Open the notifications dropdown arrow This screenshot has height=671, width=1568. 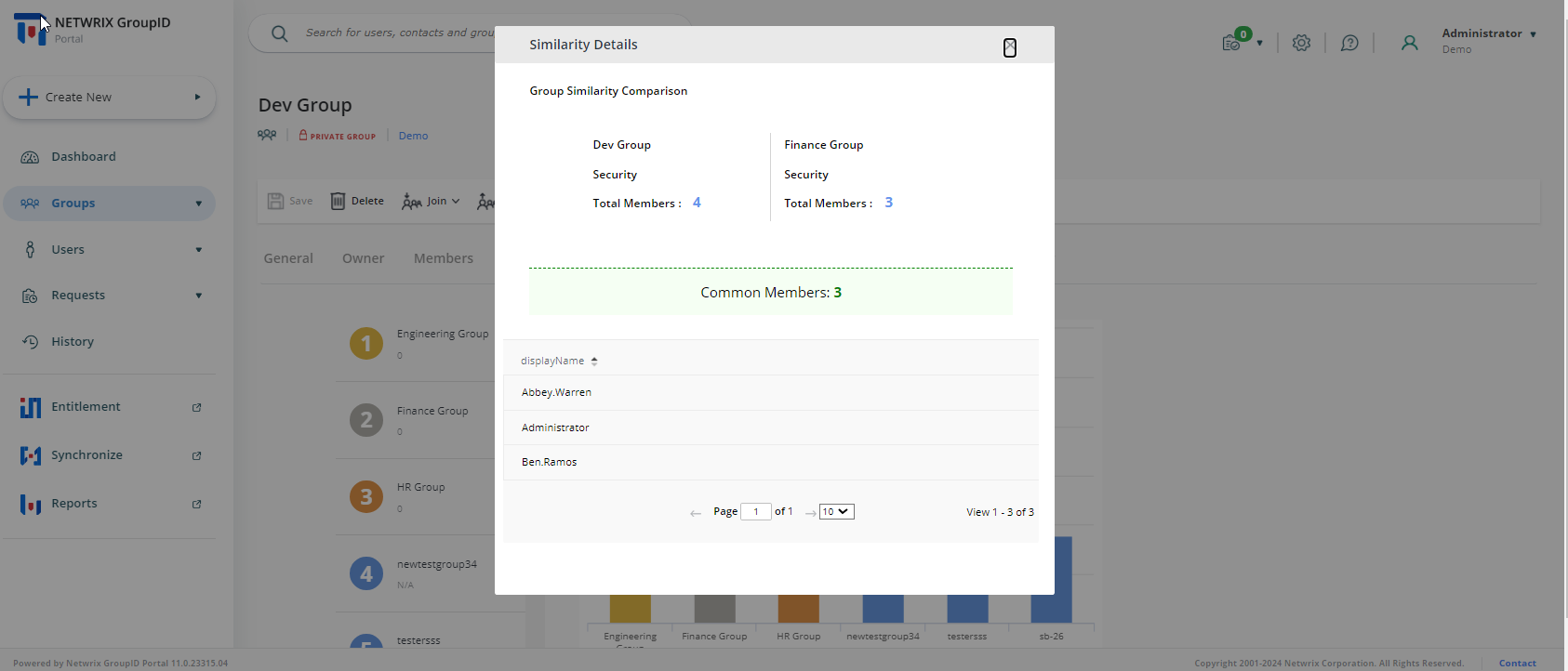pos(1259,43)
